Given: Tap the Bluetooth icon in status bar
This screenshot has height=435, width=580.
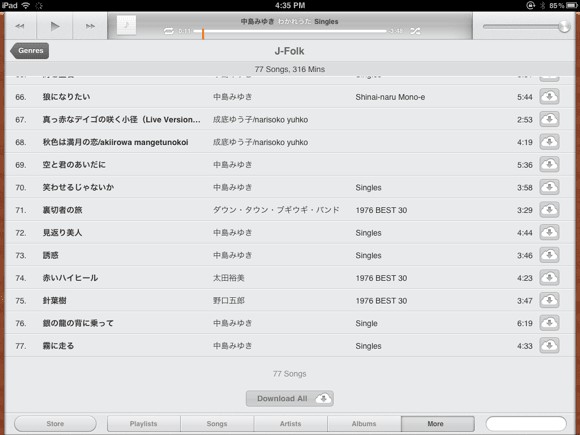Looking at the screenshot, I should click(543, 6).
